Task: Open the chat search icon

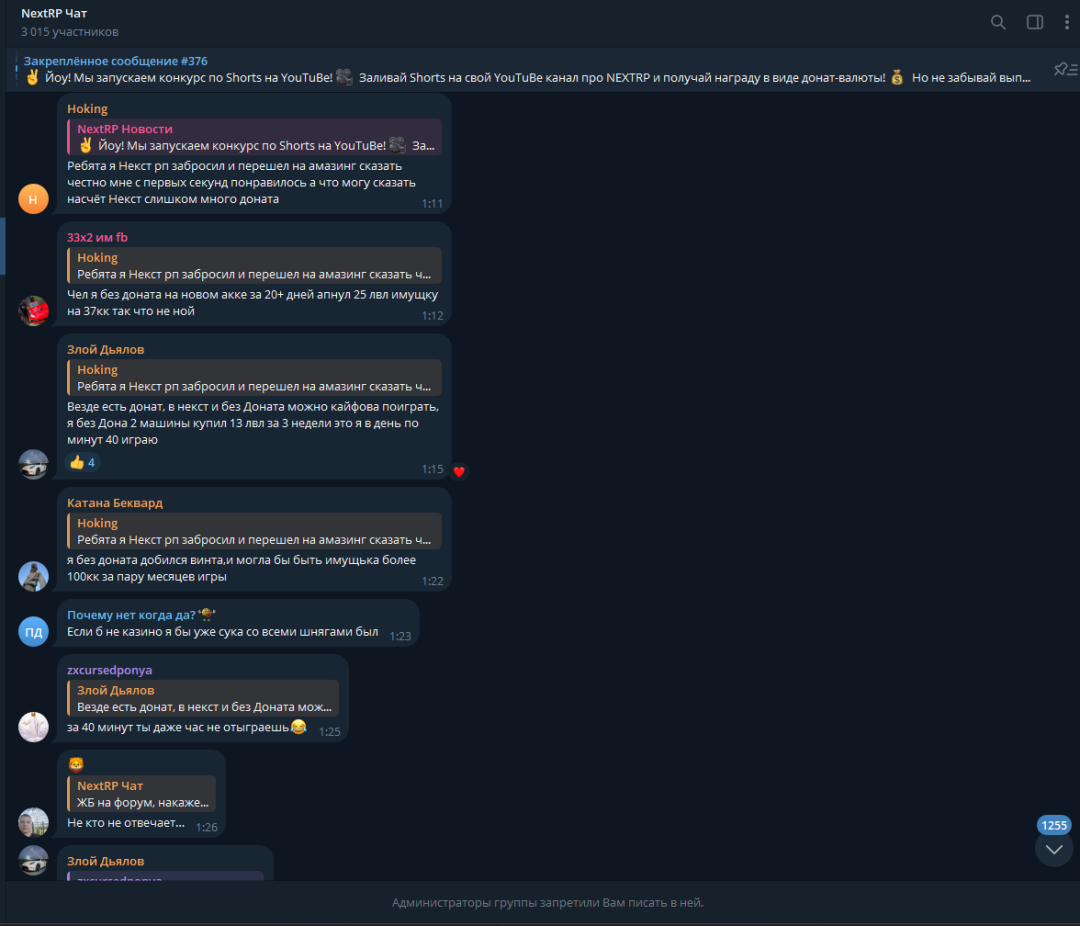Action: 998,22
